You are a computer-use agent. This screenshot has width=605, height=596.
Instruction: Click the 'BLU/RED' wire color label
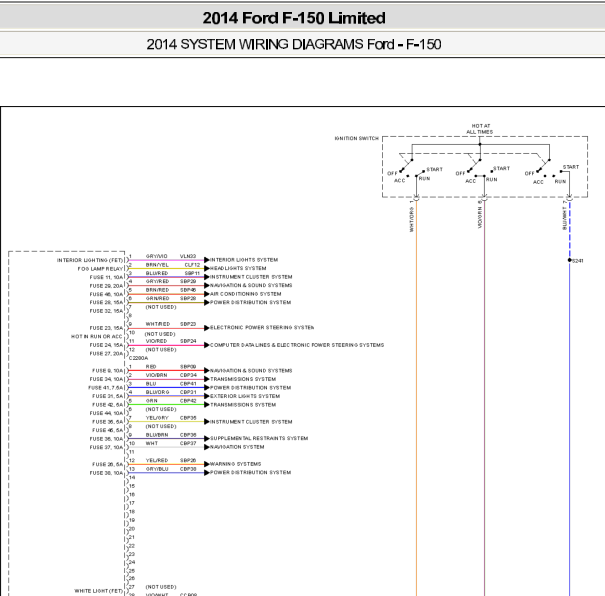[x=157, y=273]
